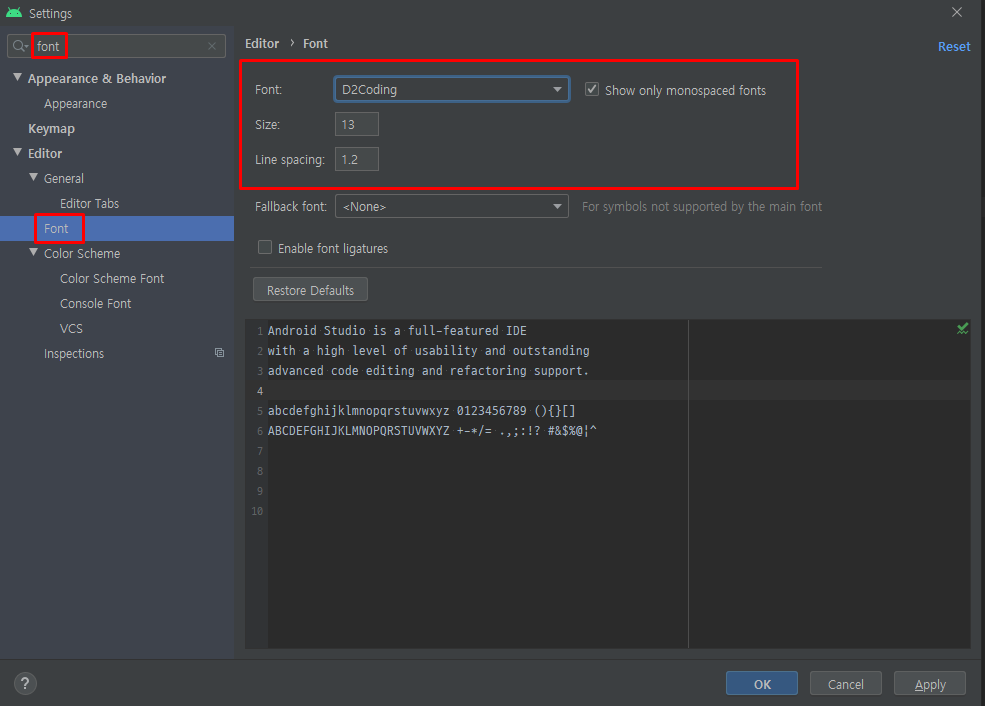Open Console Font settings
This screenshot has width=985, height=706.
point(95,303)
